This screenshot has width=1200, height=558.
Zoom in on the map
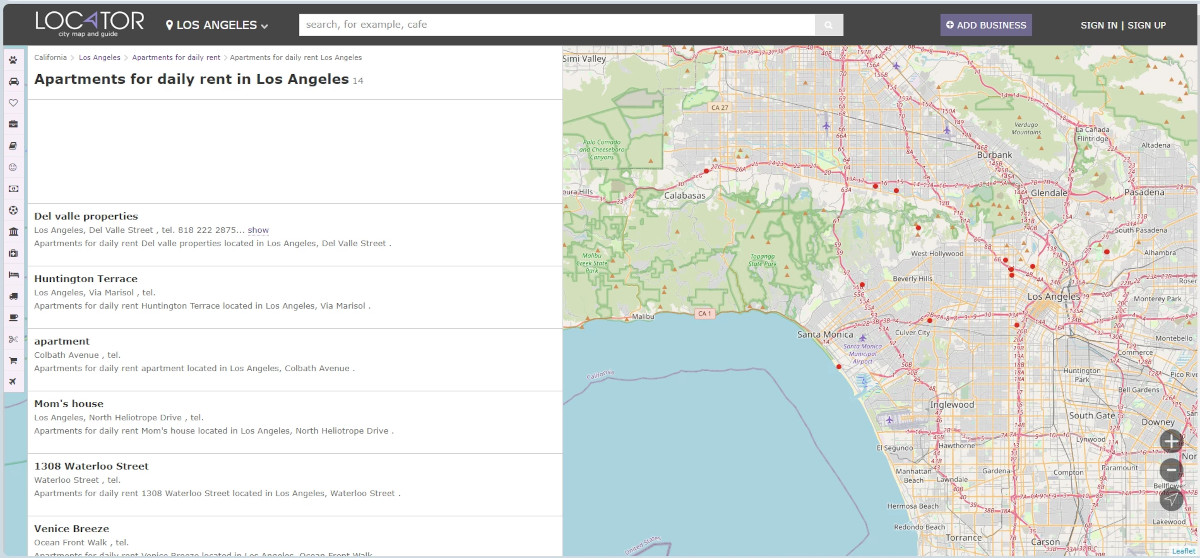tap(1171, 440)
